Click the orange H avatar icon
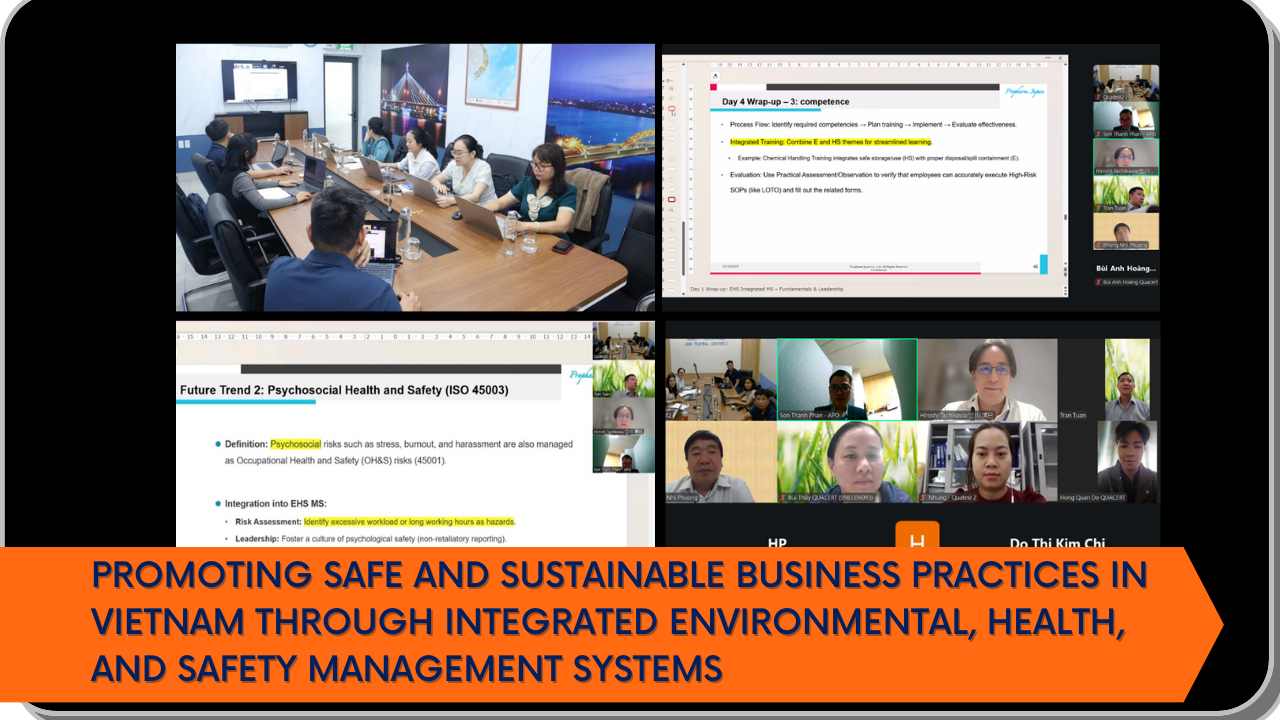 tap(917, 536)
